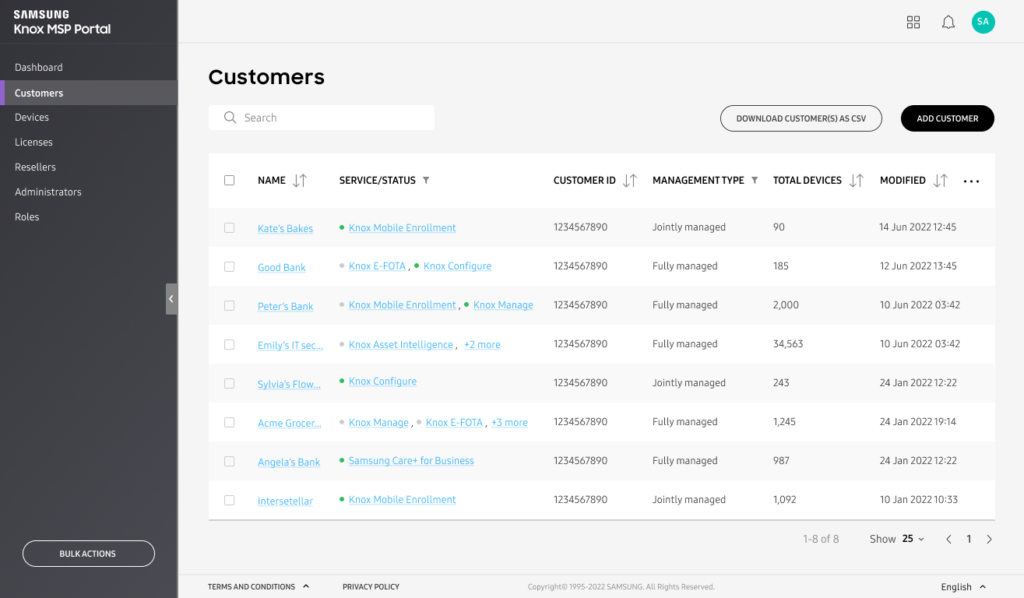The image size is (1024, 598).
Task: Open the table column options ellipsis
Action: [x=971, y=181]
